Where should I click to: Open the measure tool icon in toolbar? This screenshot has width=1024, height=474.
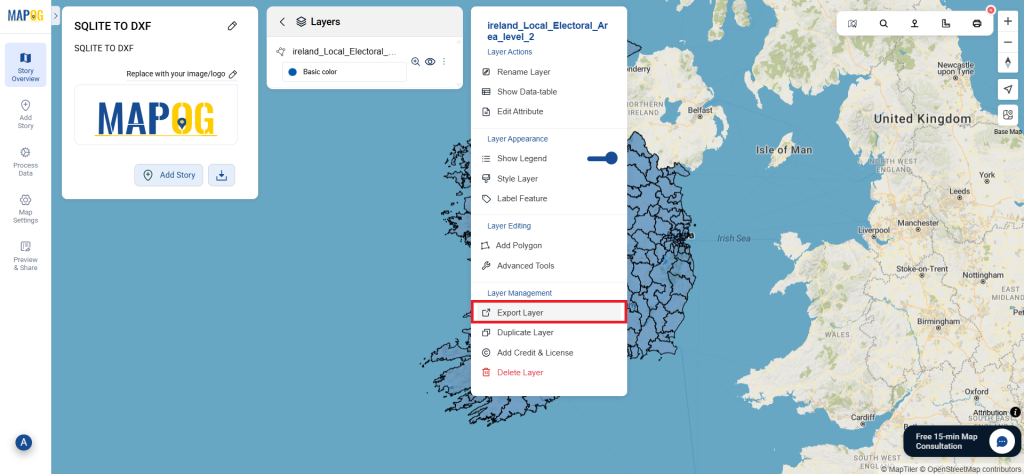coord(945,23)
